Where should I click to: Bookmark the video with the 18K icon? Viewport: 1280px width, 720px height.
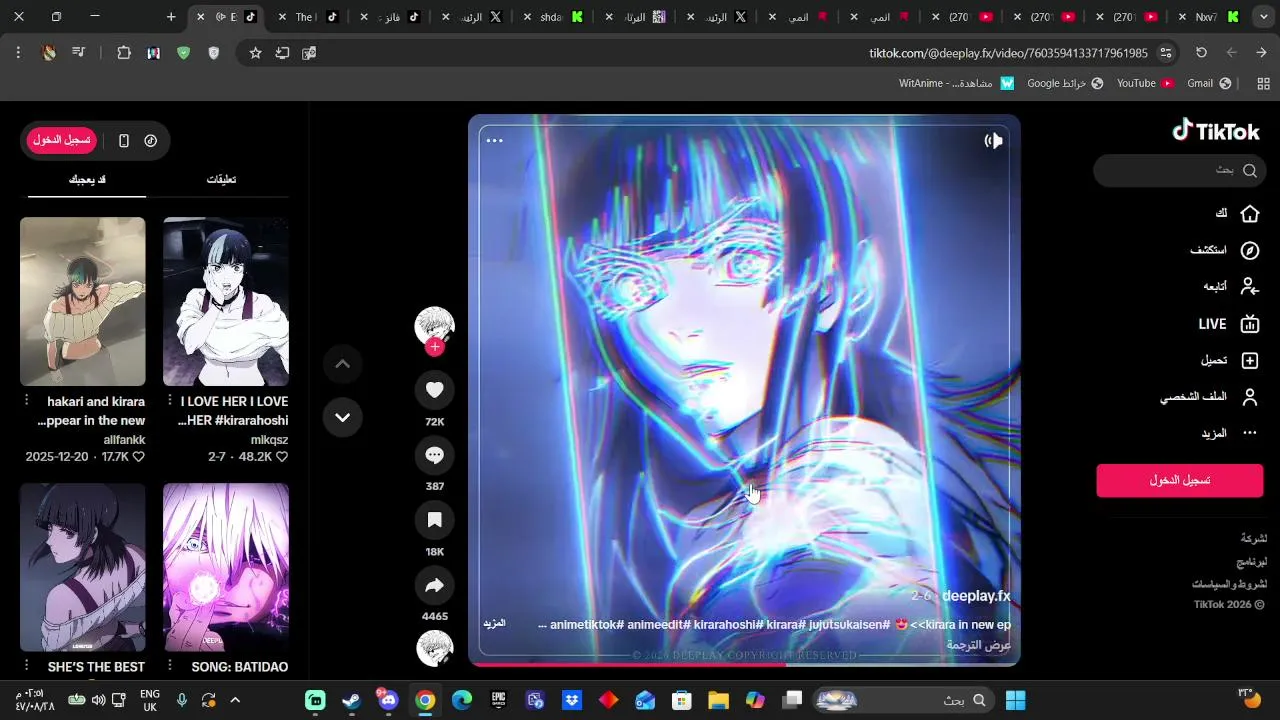(434, 520)
